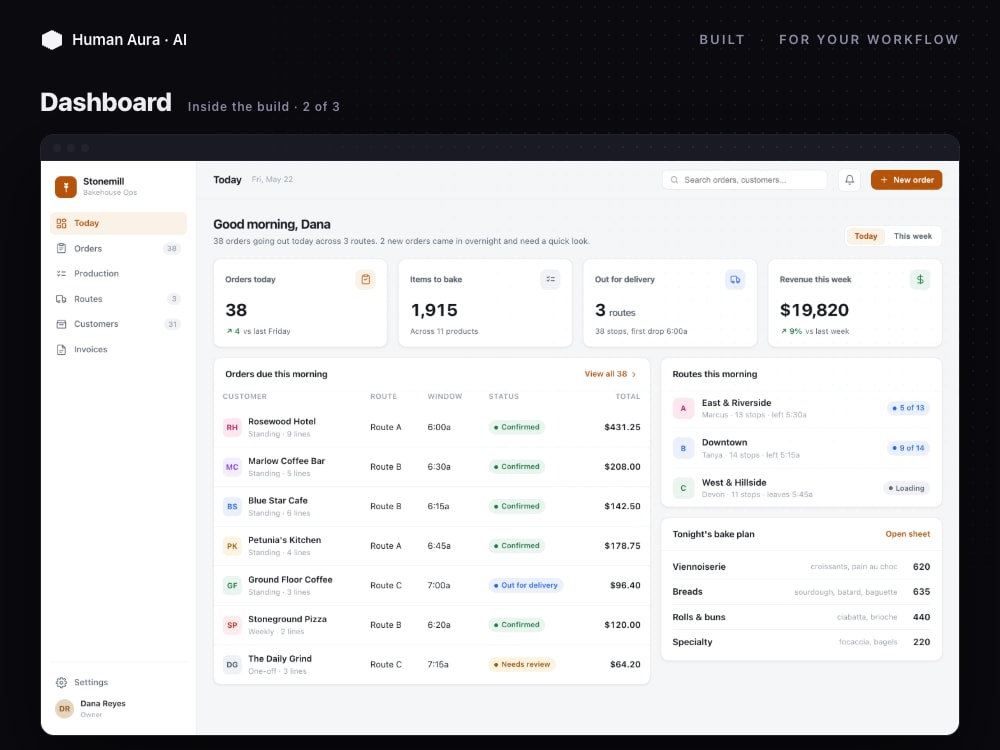Click the Settings gear icon
The image size is (1000, 750).
coord(61,682)
